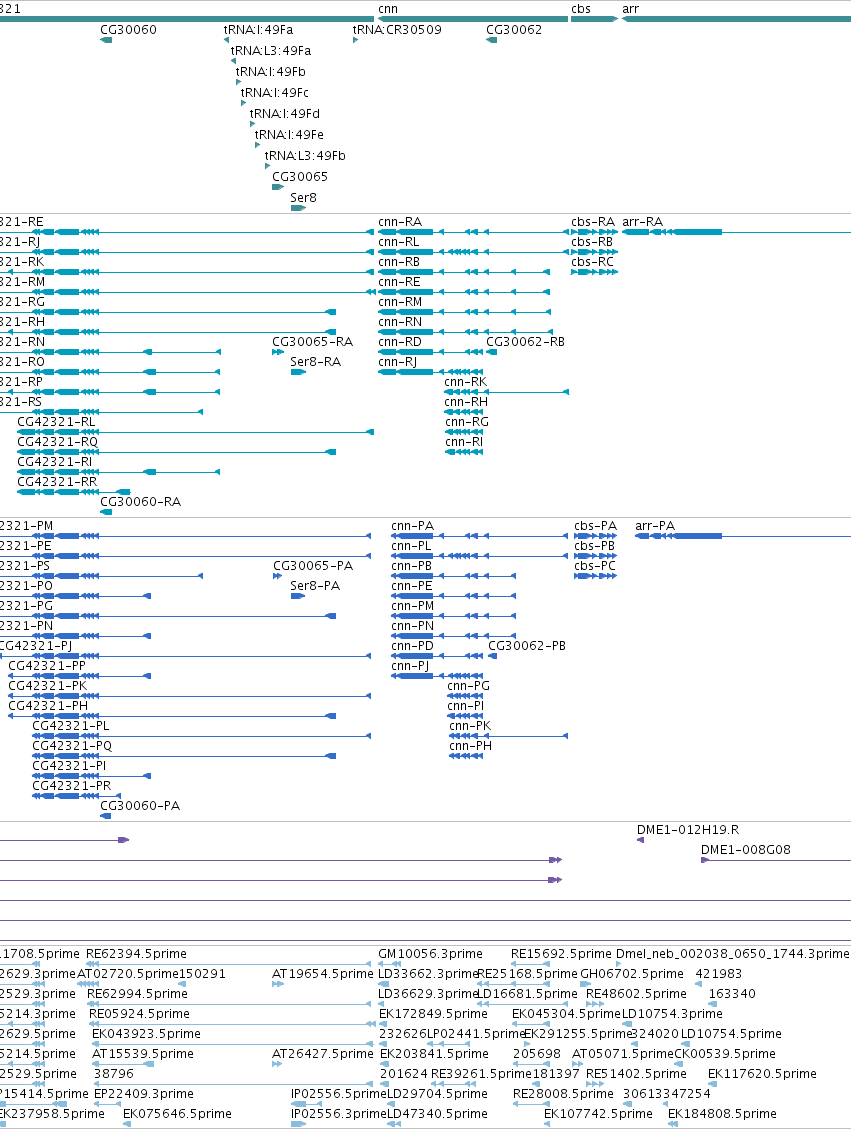
Task: Click the CG30062 gene label
Action: click(x=513, y=30)
